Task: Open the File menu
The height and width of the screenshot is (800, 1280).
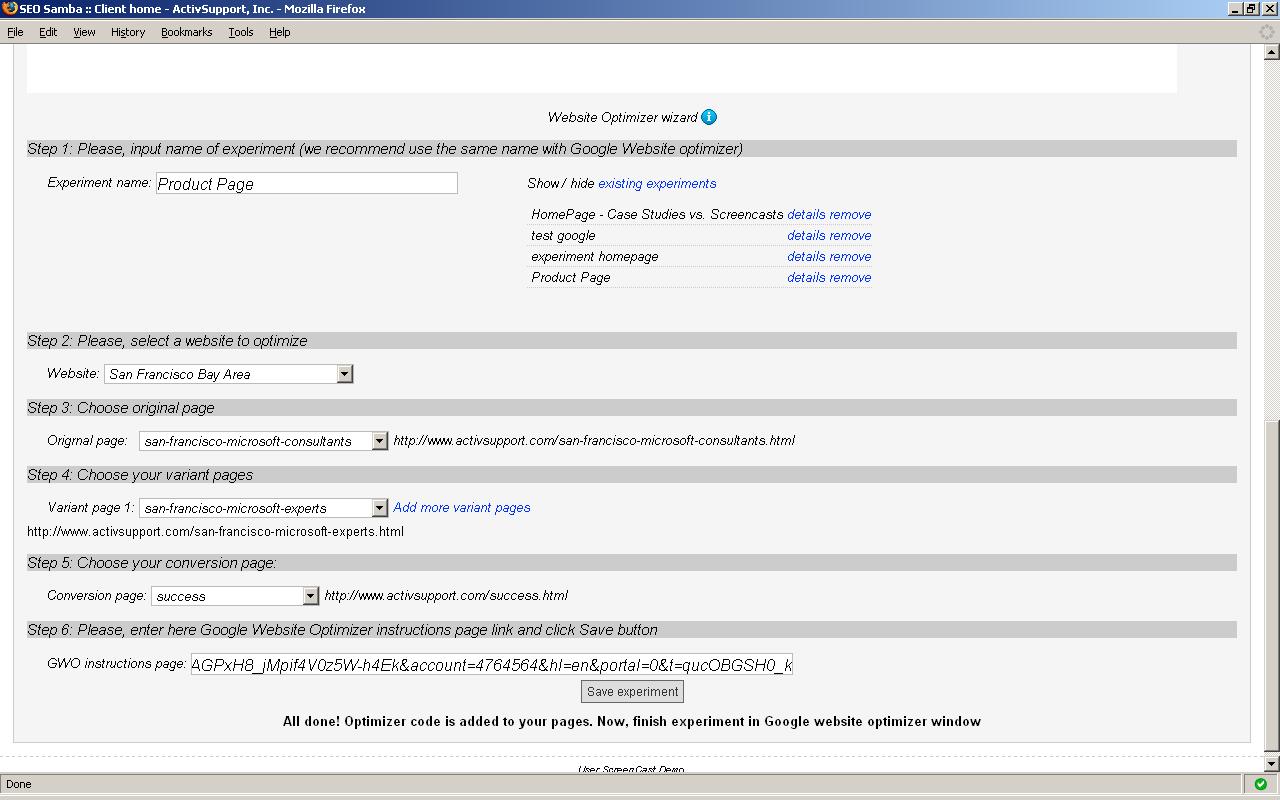Action: pos(15,32)
